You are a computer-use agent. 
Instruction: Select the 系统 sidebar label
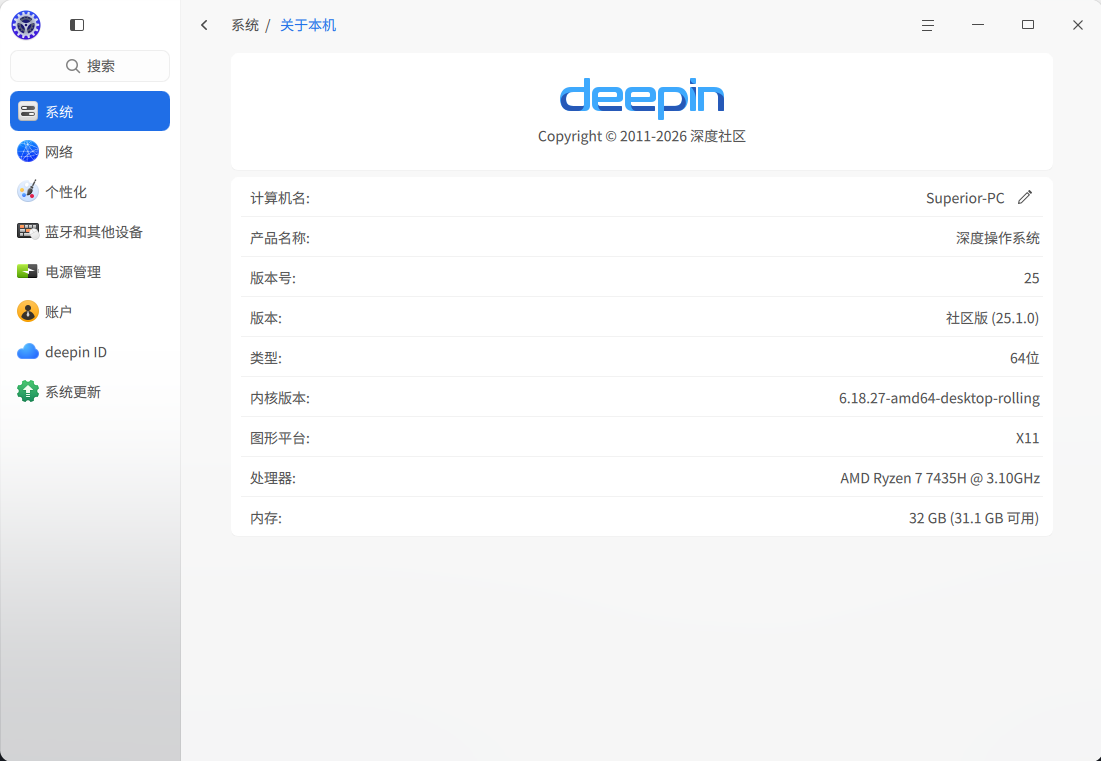tap(59, 112)
